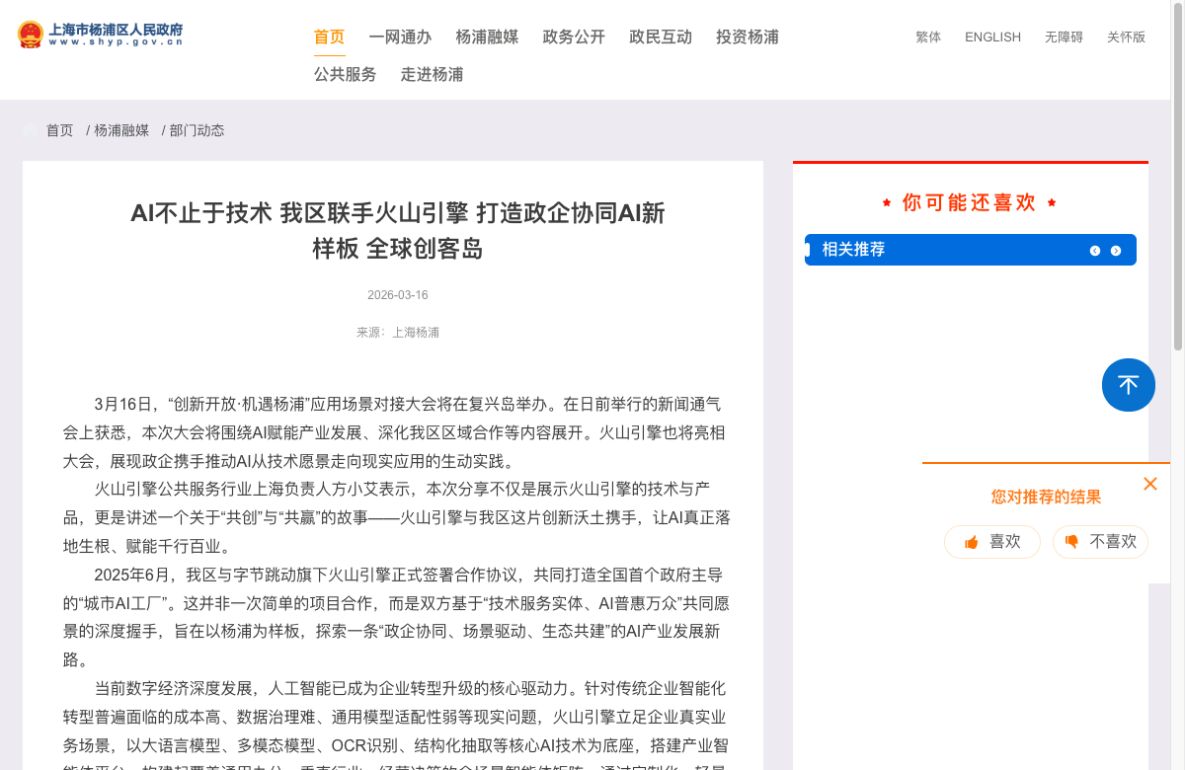
Task: Click 首页 in the breadcrumb
Action: tap(60, 130)
